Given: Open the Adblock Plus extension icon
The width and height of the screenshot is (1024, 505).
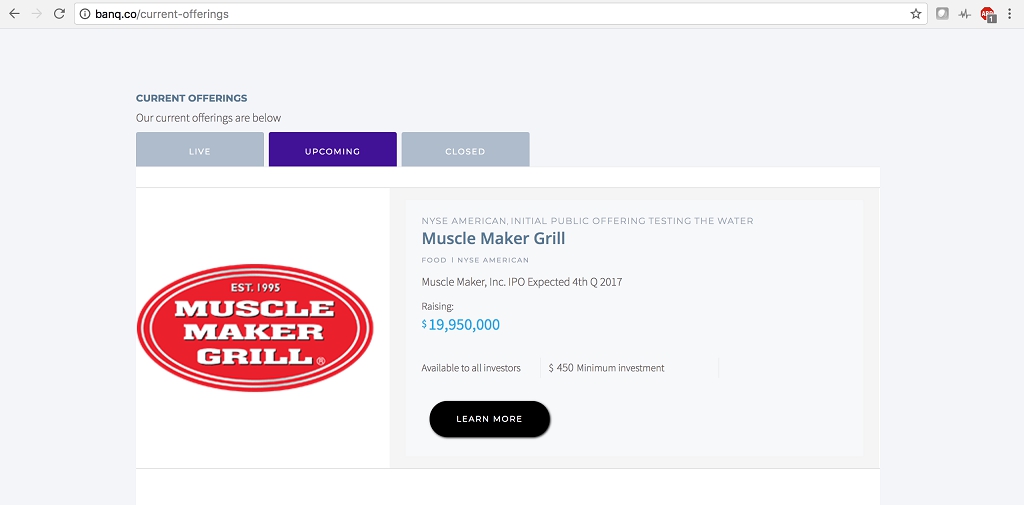Looking at the screenshot, I should coord(987,14).
